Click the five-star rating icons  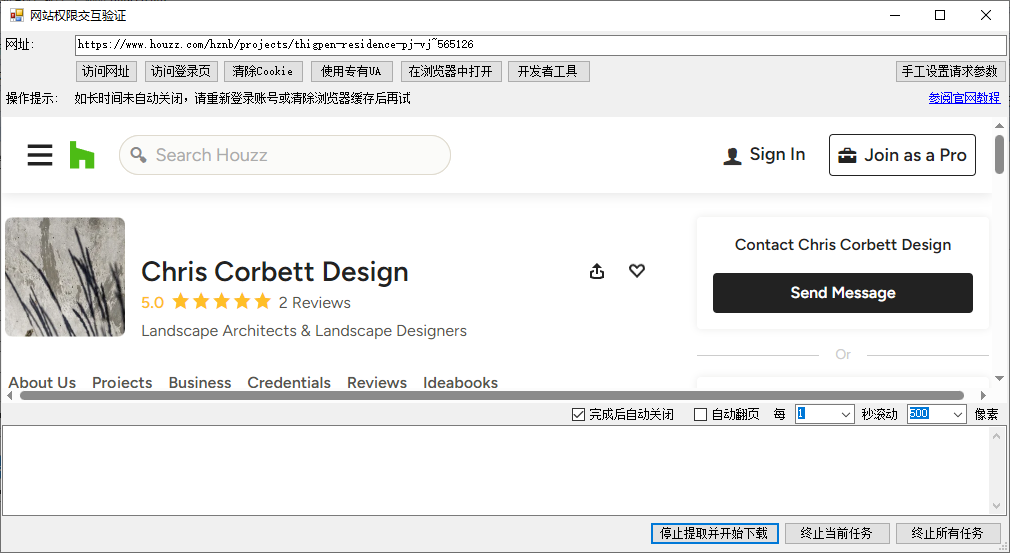click(222, 301)
